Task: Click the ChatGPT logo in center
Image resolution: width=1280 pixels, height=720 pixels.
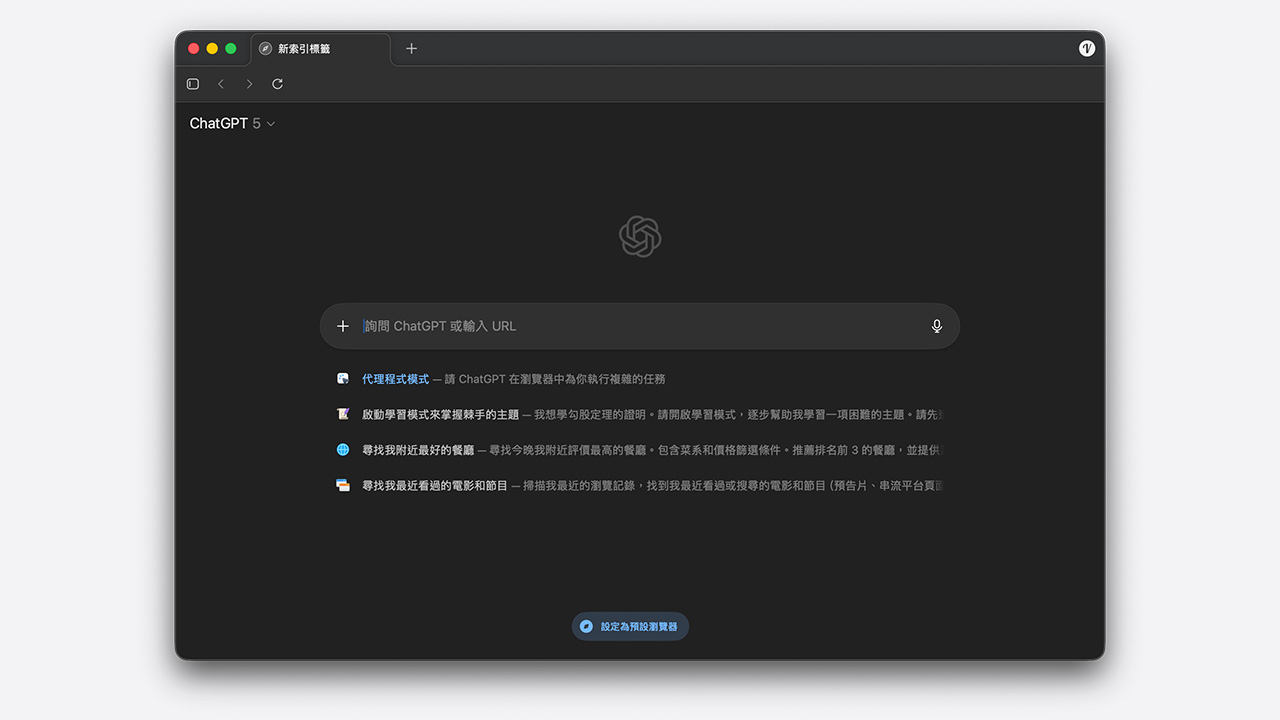Action: [x=640, y=237]
